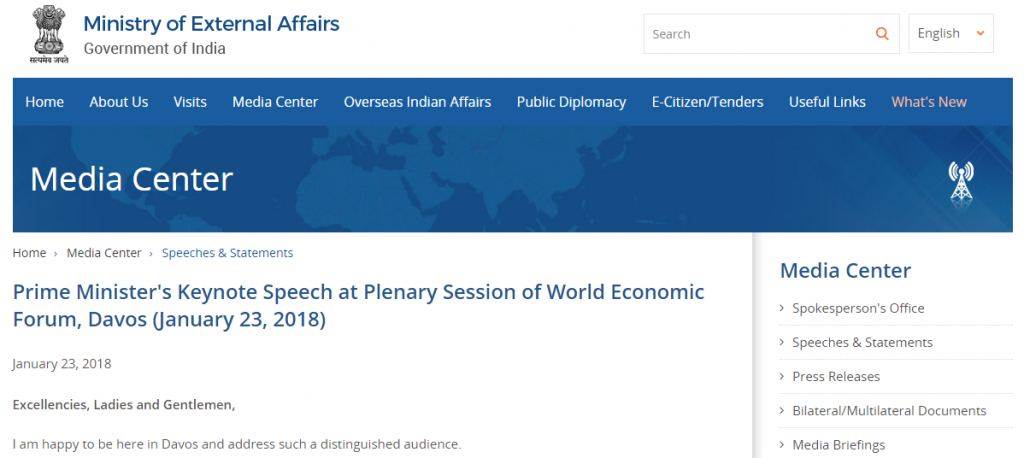Open the English language dropdown

pos(950,34)
